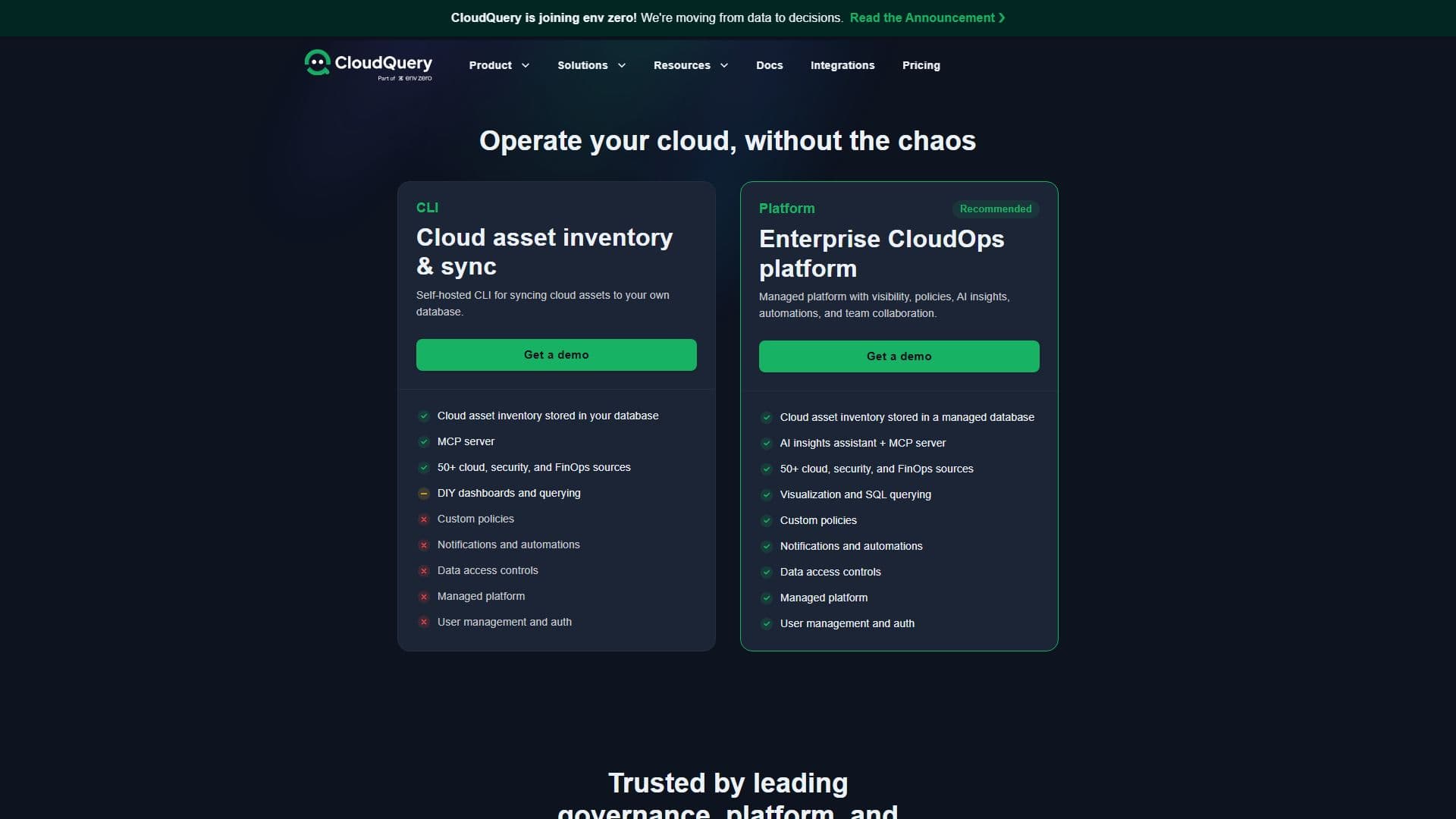
Task: Click red X icon beside CLI User management and auth
Action: [x=424, y=623]
